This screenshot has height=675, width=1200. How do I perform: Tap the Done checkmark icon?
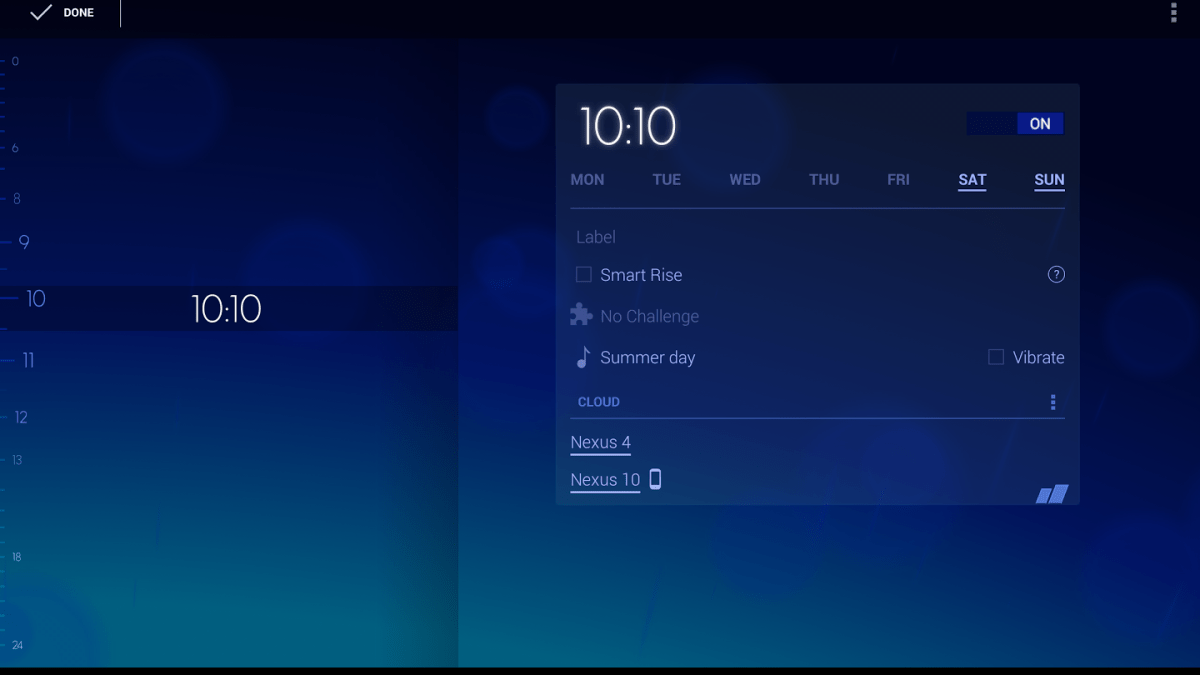click(x=40, y=13)
